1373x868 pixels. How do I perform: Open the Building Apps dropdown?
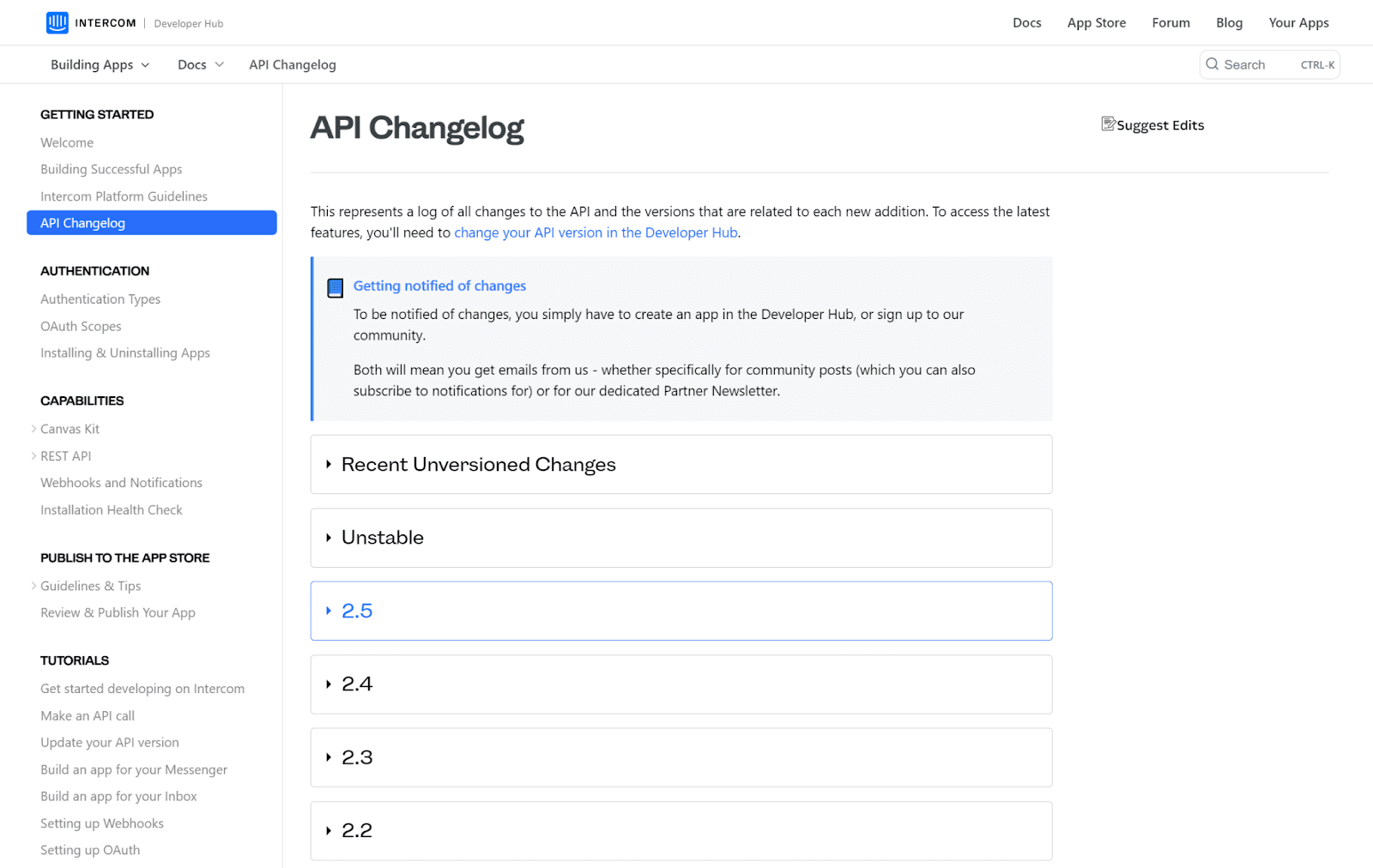pyautogui.click(x=99, y=64)
